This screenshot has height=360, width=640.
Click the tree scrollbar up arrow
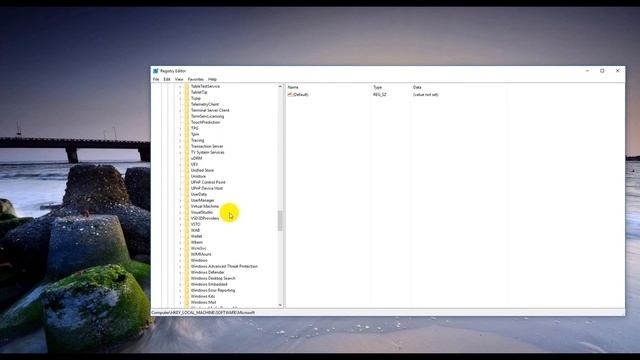click(280, 86)
